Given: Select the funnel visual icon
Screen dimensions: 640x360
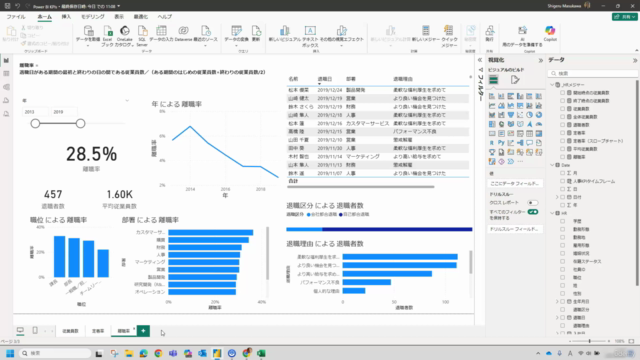Looking at the screenshot, I should 511,115.
